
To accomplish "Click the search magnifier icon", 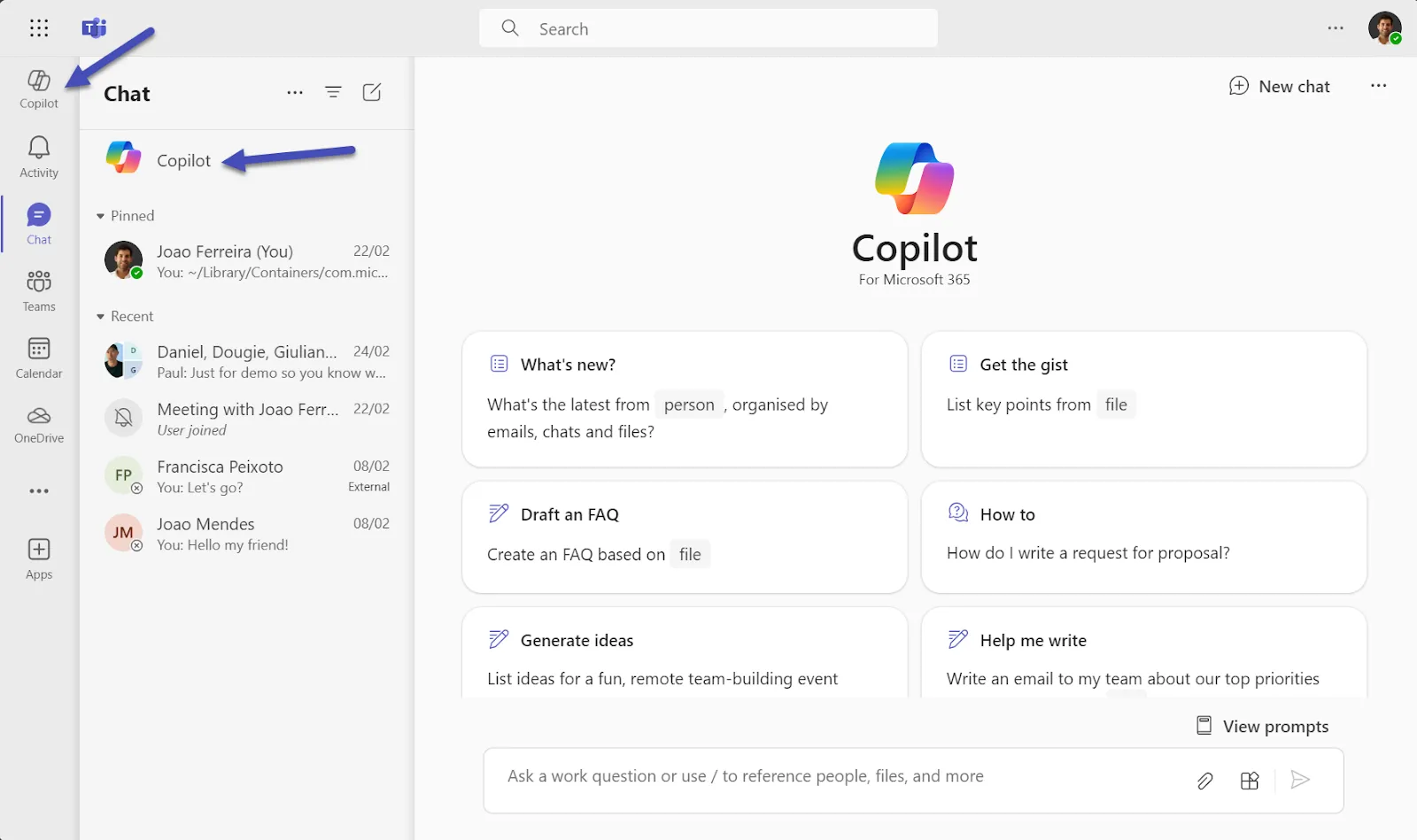I will point(510,28).
